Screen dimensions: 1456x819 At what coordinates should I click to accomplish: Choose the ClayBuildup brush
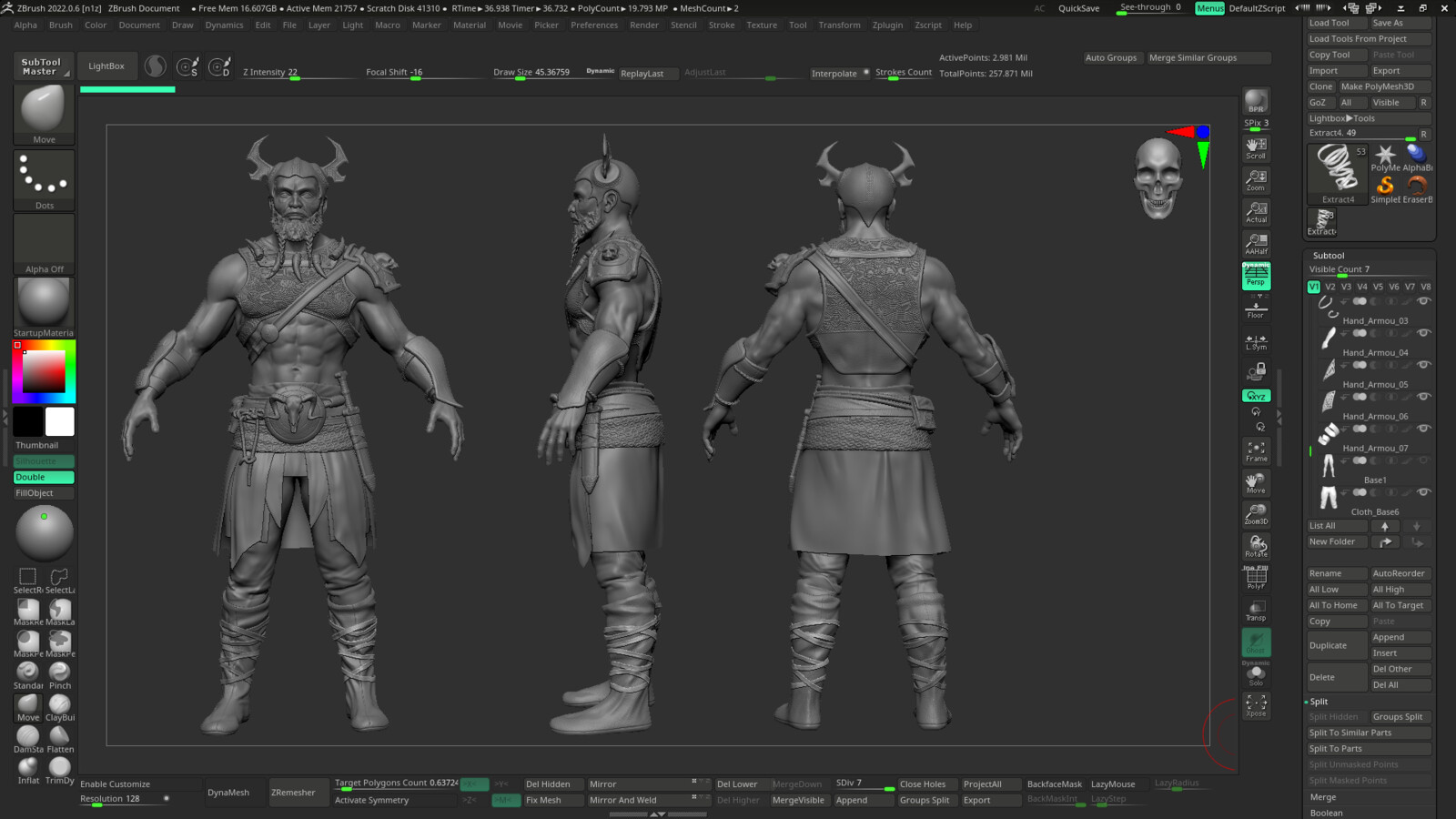click(x=60, y=708)
